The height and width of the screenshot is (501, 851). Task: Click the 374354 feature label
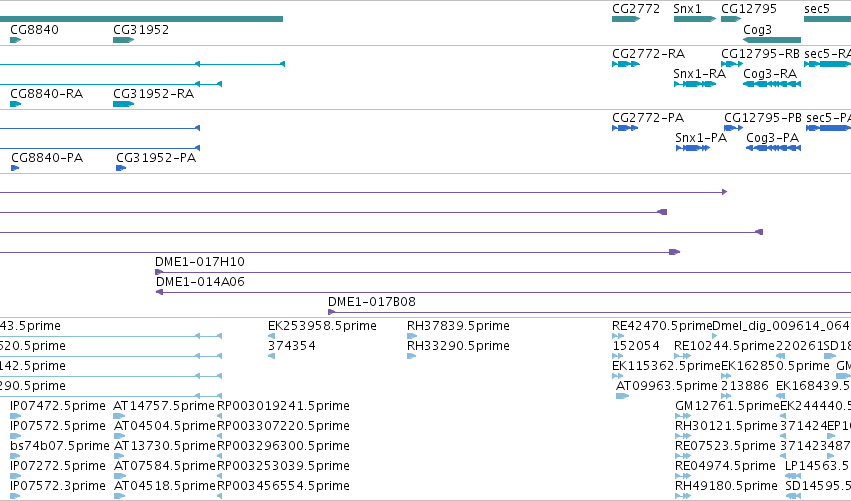[291, 346]
